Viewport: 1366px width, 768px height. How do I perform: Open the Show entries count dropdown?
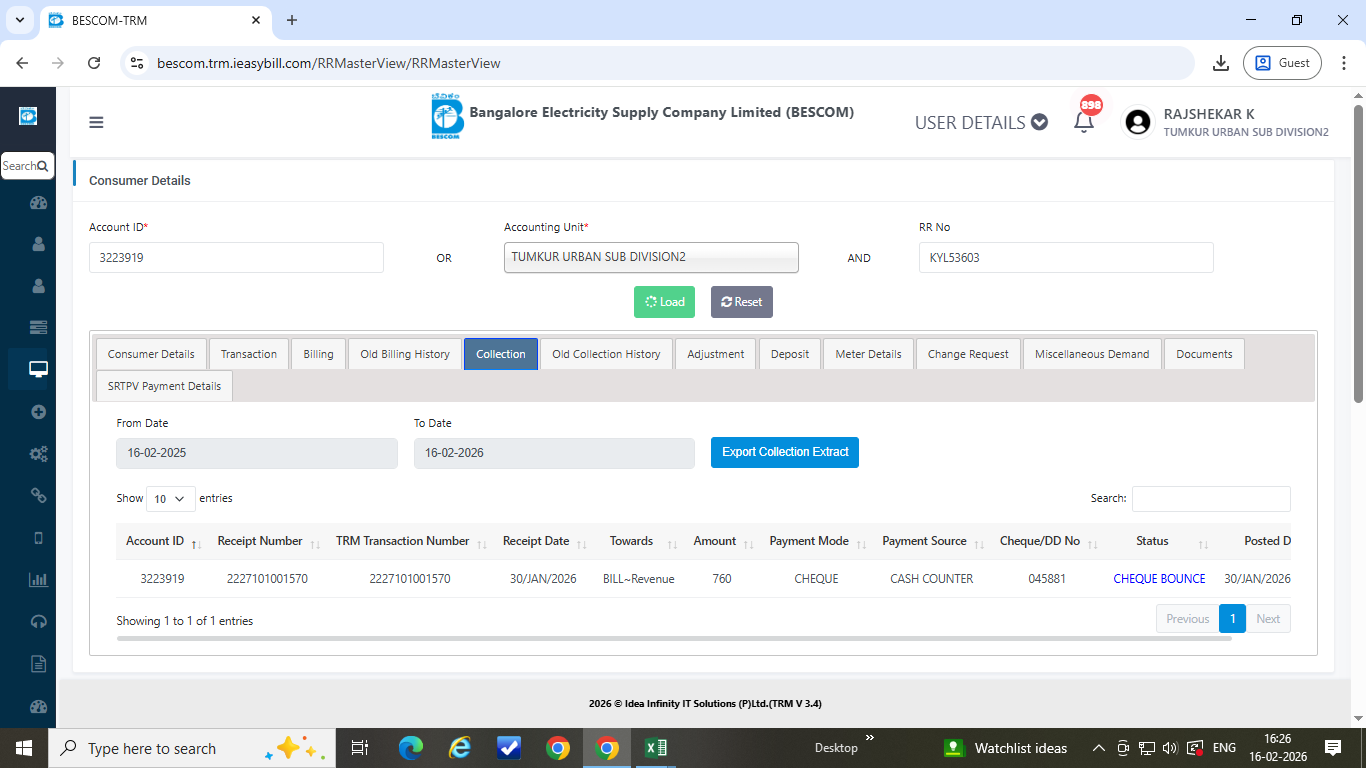point(170,498)
